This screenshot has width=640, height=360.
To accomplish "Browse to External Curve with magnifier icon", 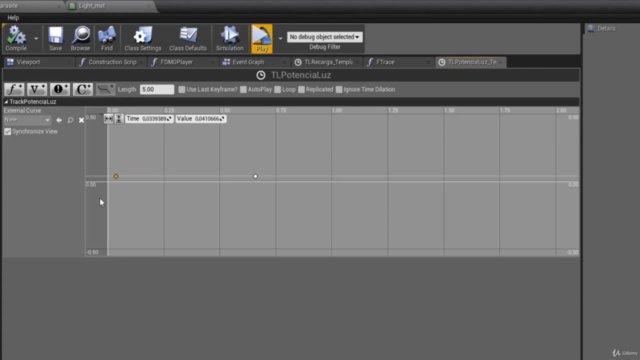I will point(70,120).
